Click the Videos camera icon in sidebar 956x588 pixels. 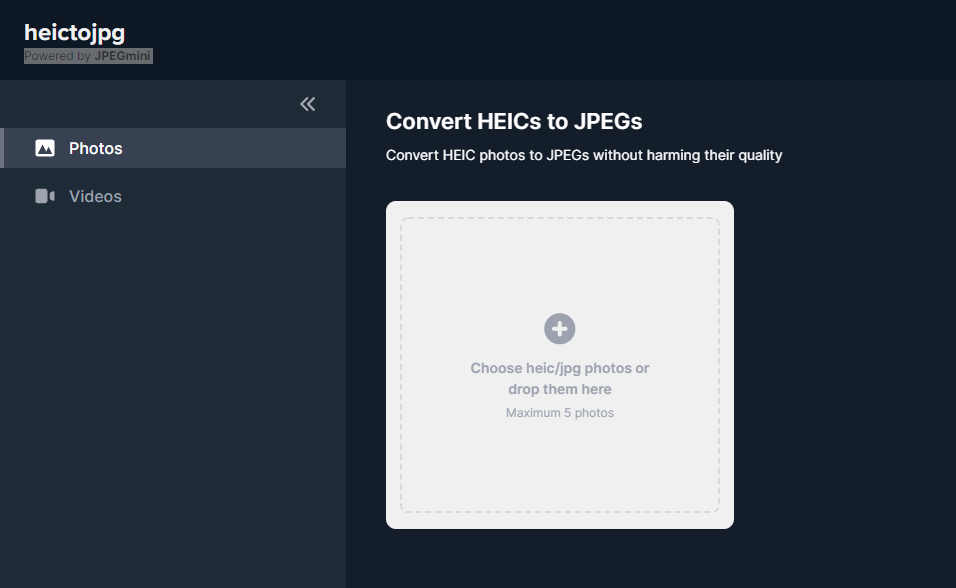coord(45,196)
